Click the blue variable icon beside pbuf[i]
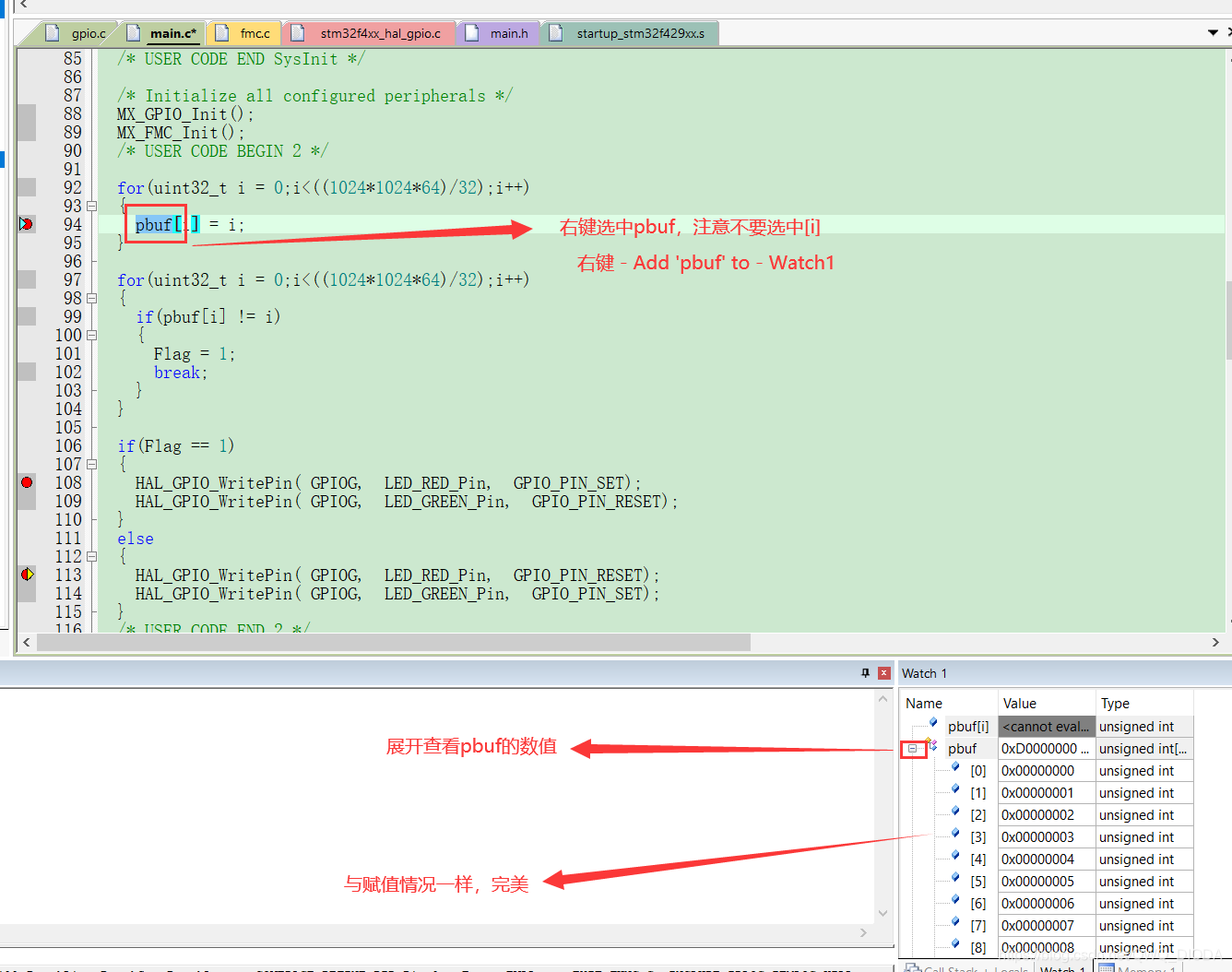1232x972 pixels. tap(933, 723)
